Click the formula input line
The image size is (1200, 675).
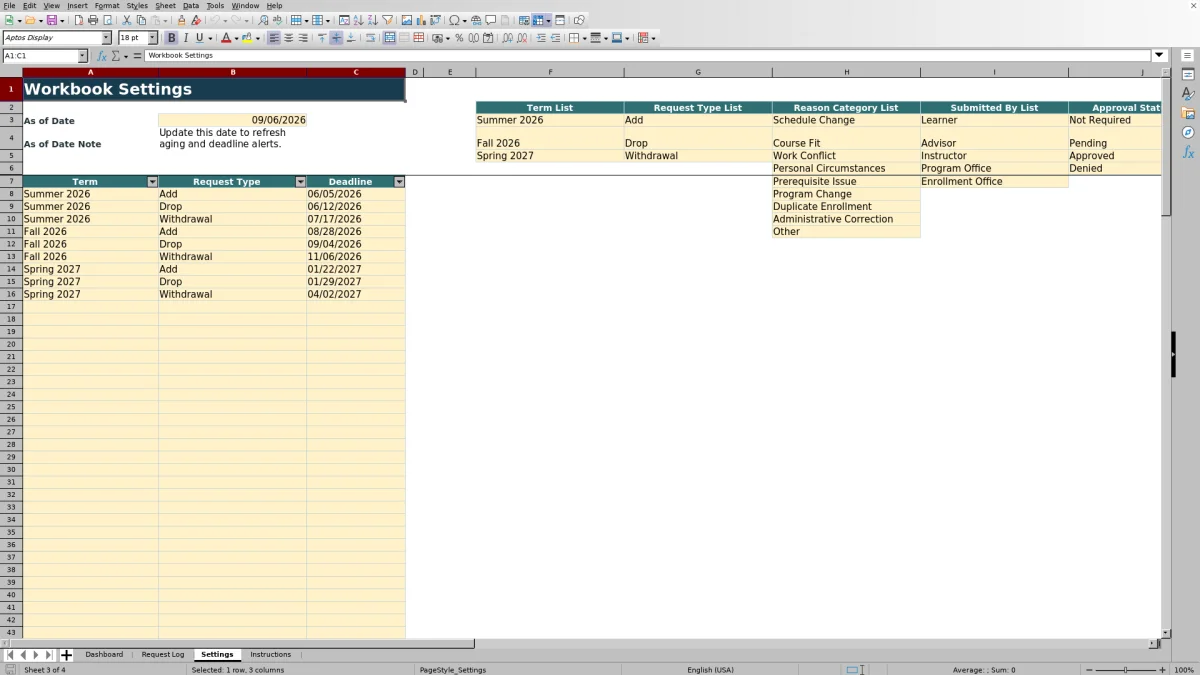click(648, 56)
